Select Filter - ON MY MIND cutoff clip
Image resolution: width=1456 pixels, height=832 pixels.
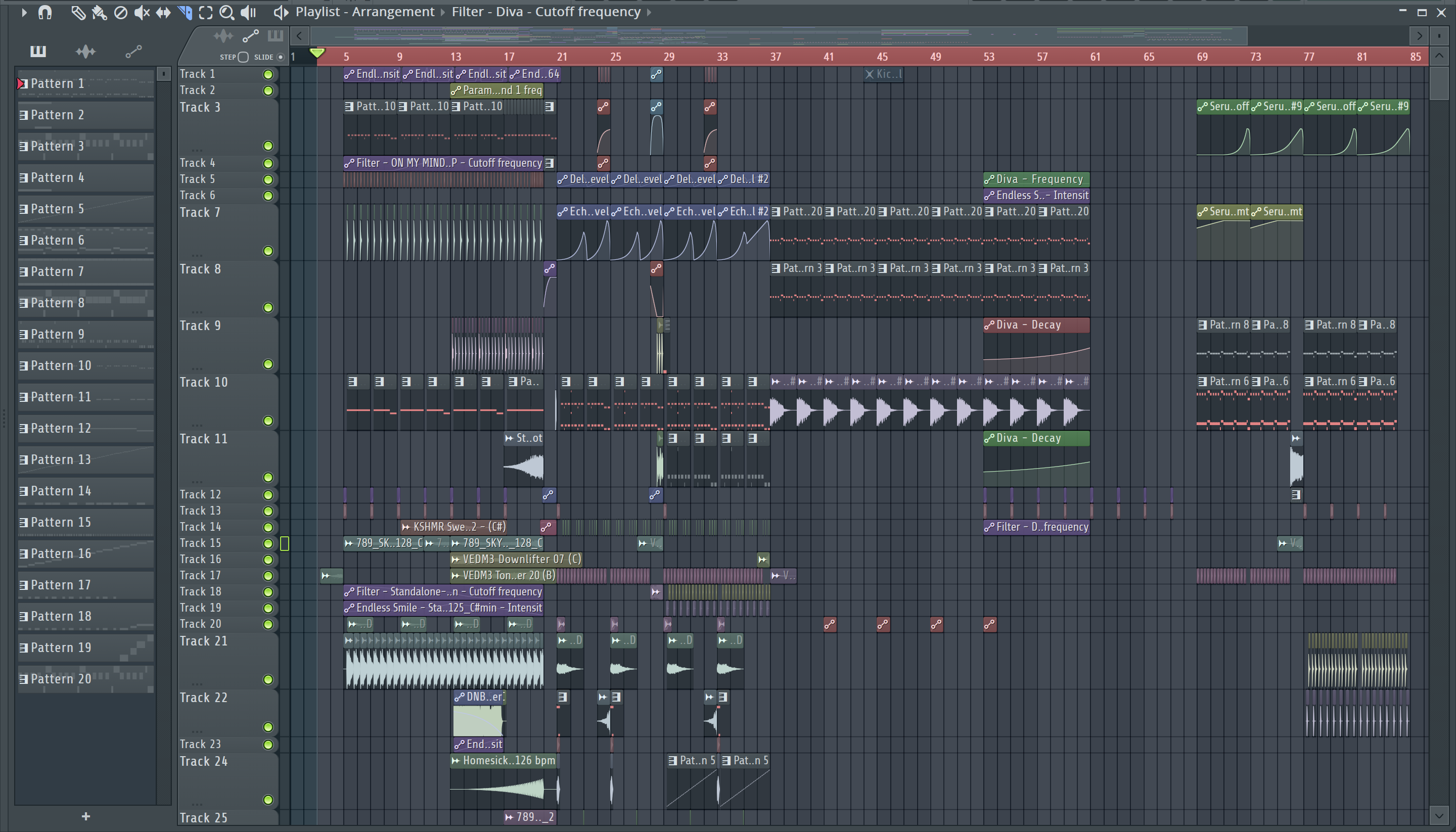[x=443, y=163]
